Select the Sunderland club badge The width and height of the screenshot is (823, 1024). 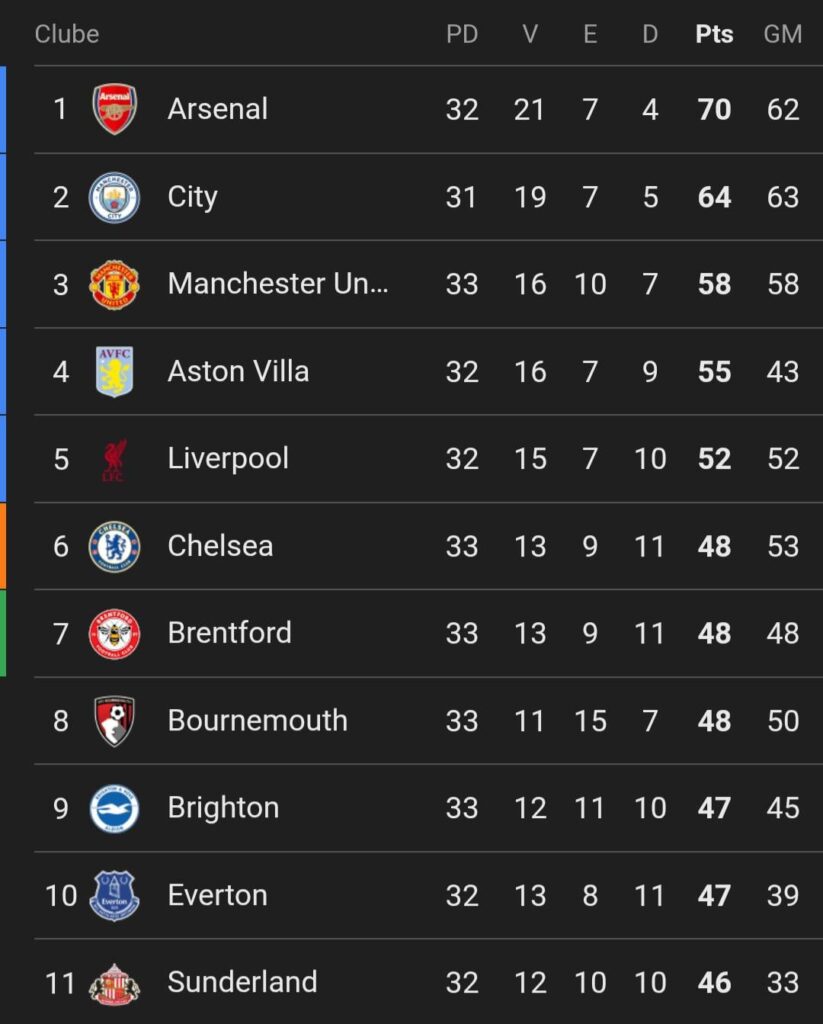(114, 983)
